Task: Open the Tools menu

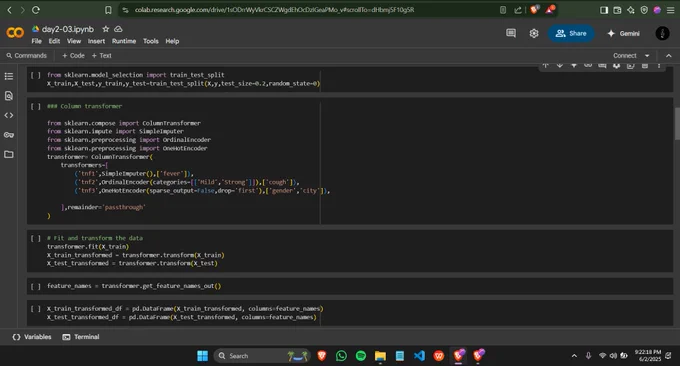Action: point(150,41)
